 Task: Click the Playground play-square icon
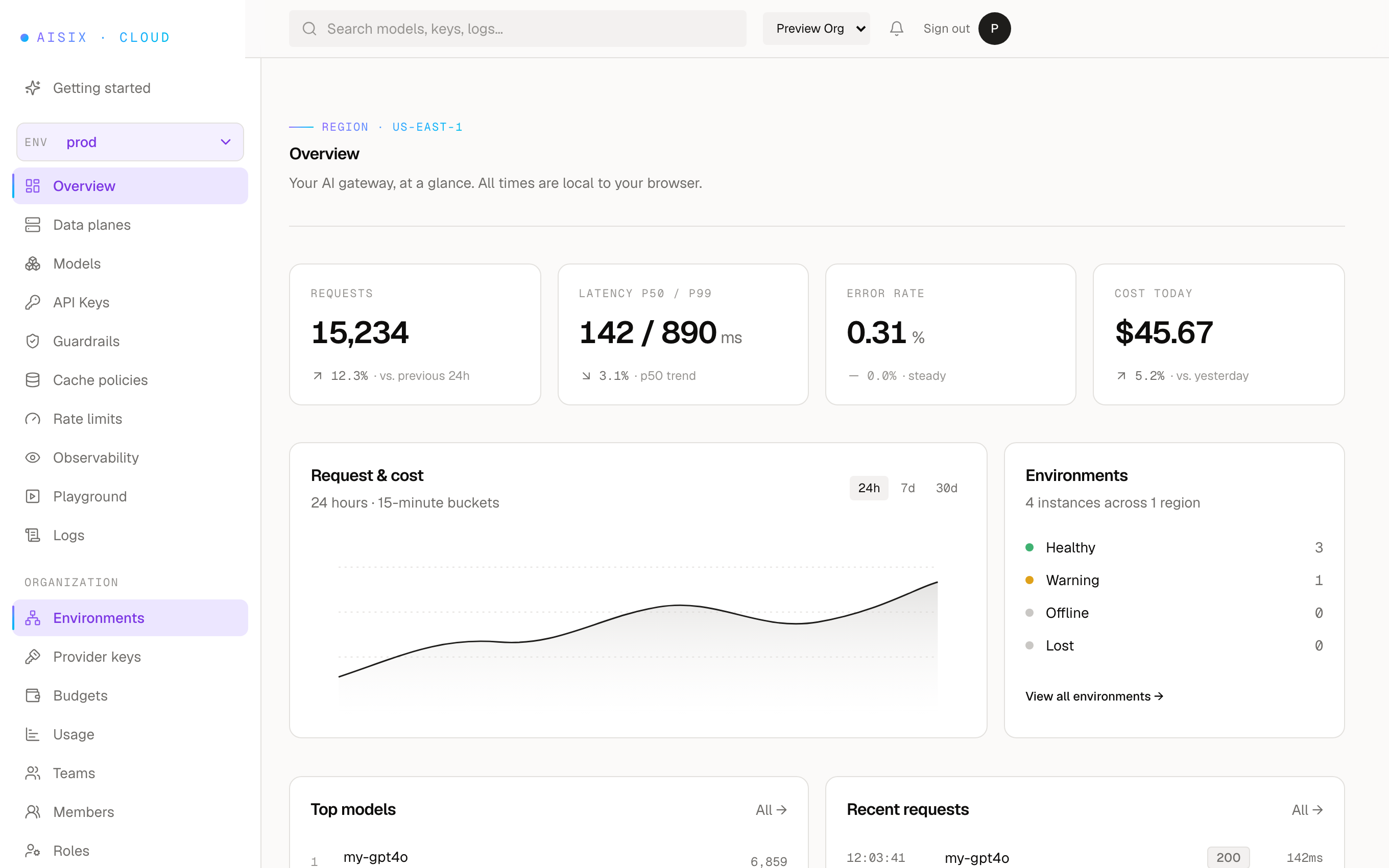33,496
